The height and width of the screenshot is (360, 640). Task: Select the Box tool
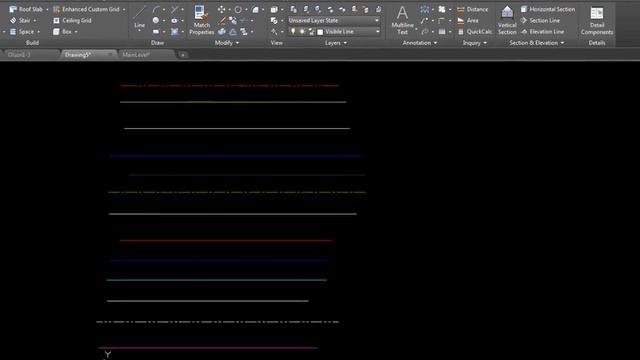click(62, 31)
